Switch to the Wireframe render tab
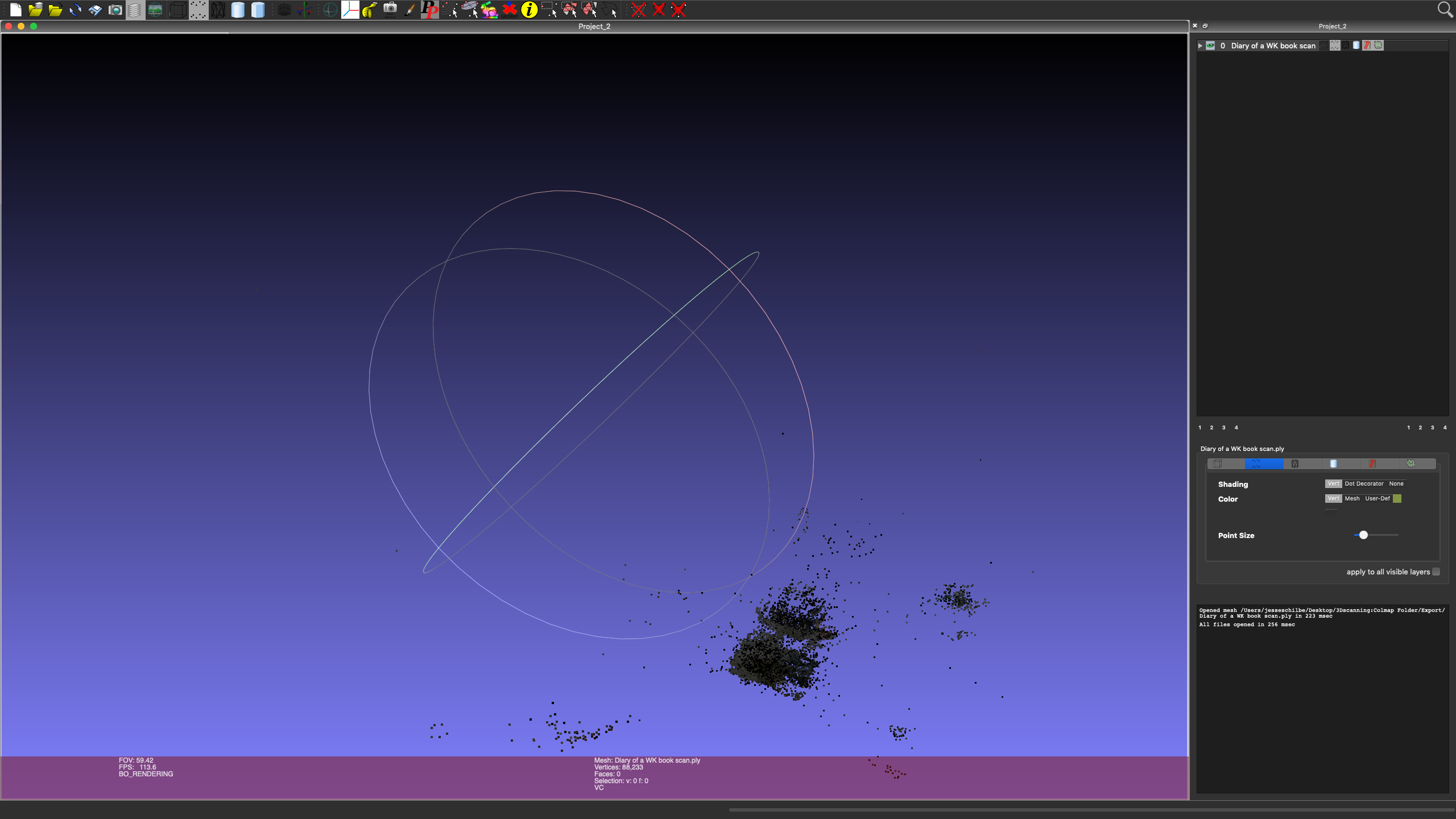 click(1295, 464)
